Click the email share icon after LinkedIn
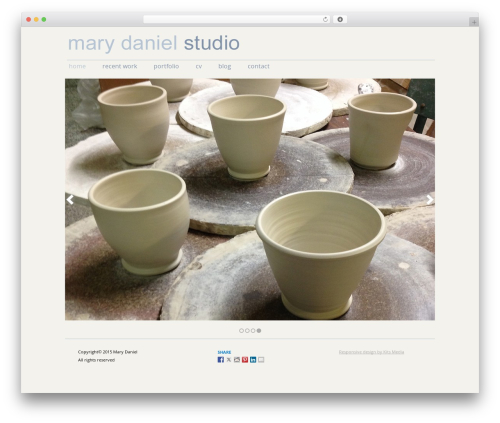500x423 pixels. coord(261,360)
